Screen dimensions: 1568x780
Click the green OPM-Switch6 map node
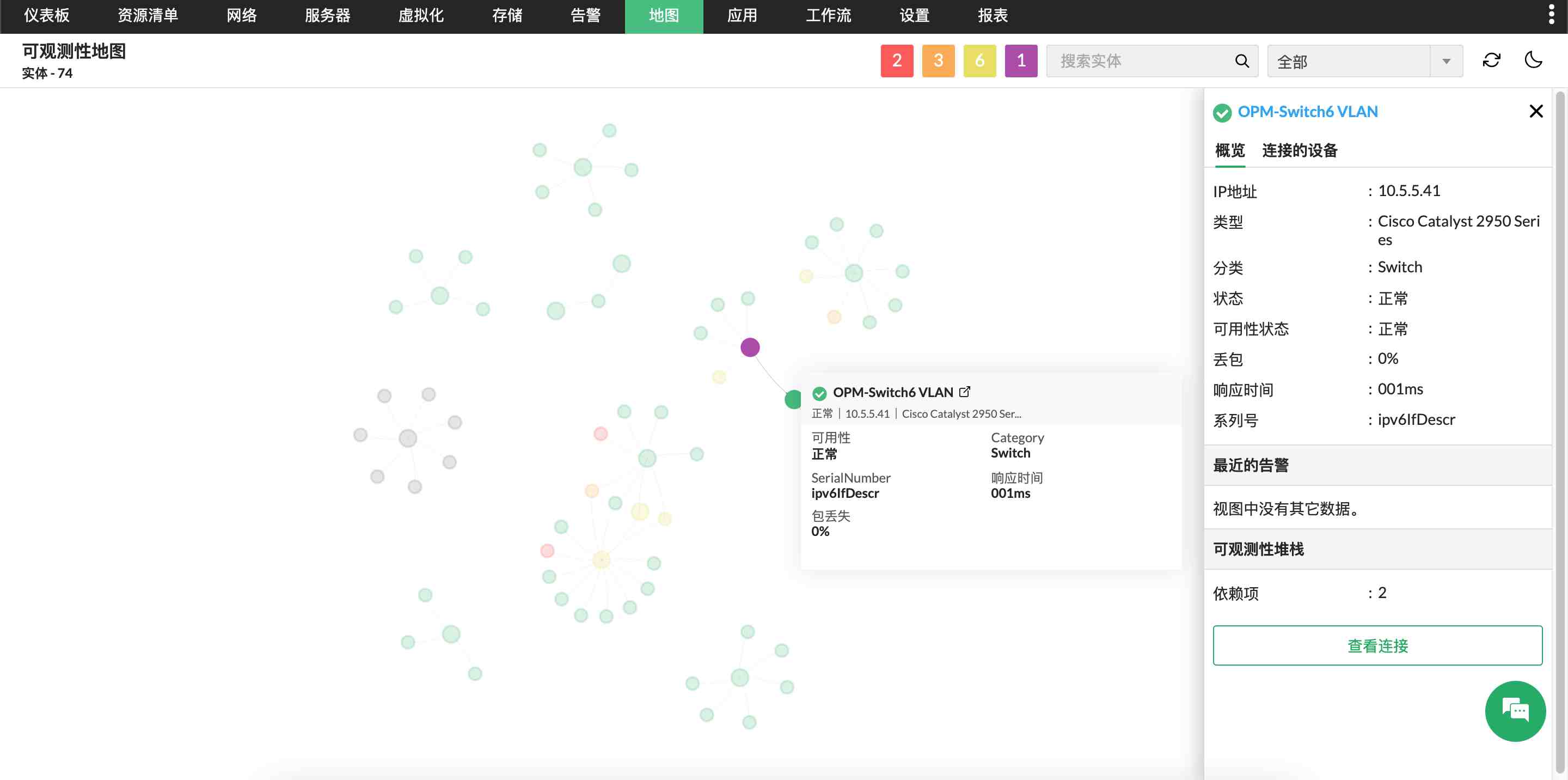(793, 399)
